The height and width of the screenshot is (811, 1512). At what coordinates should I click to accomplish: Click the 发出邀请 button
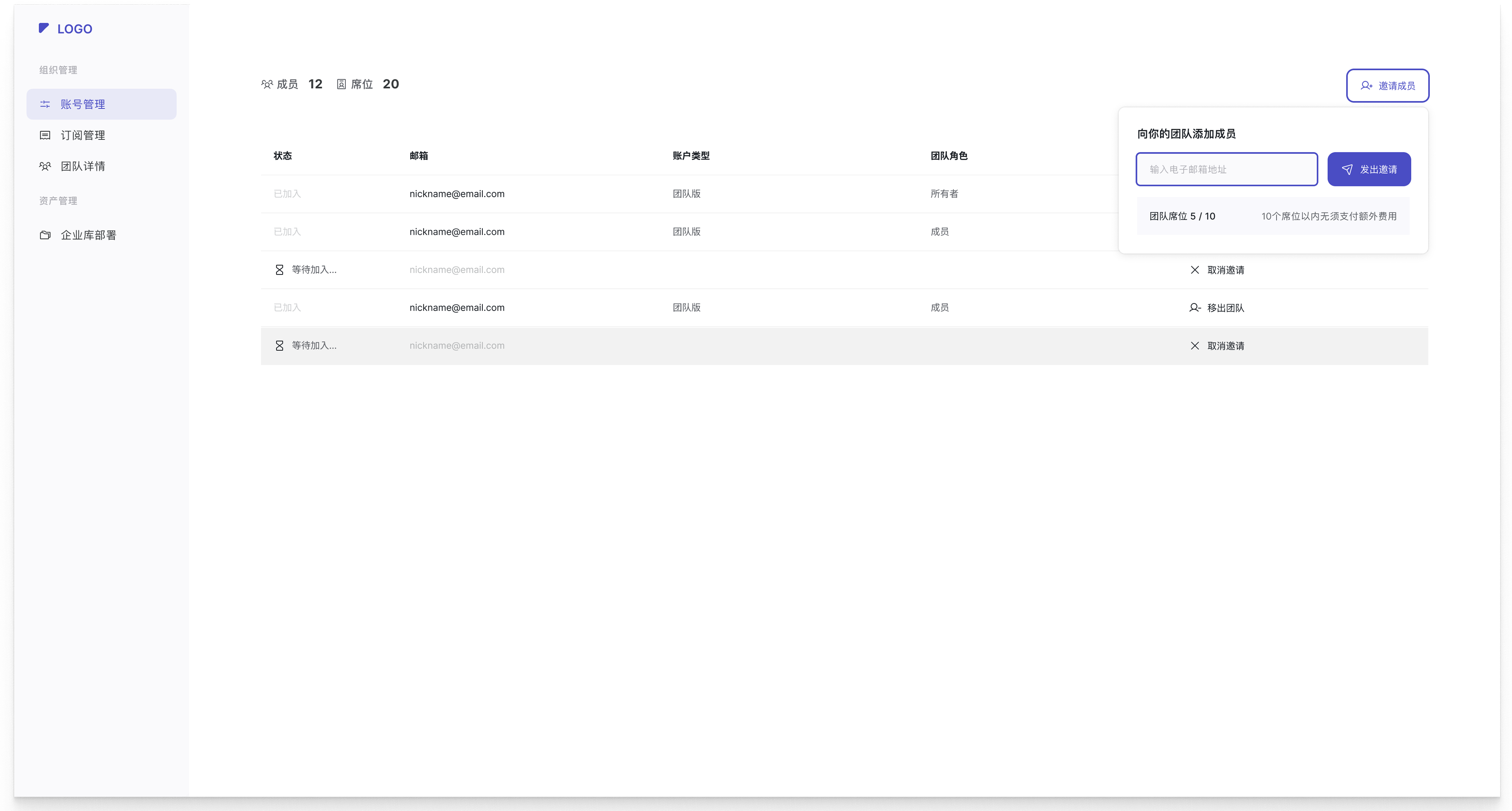tap(1369, 169)
